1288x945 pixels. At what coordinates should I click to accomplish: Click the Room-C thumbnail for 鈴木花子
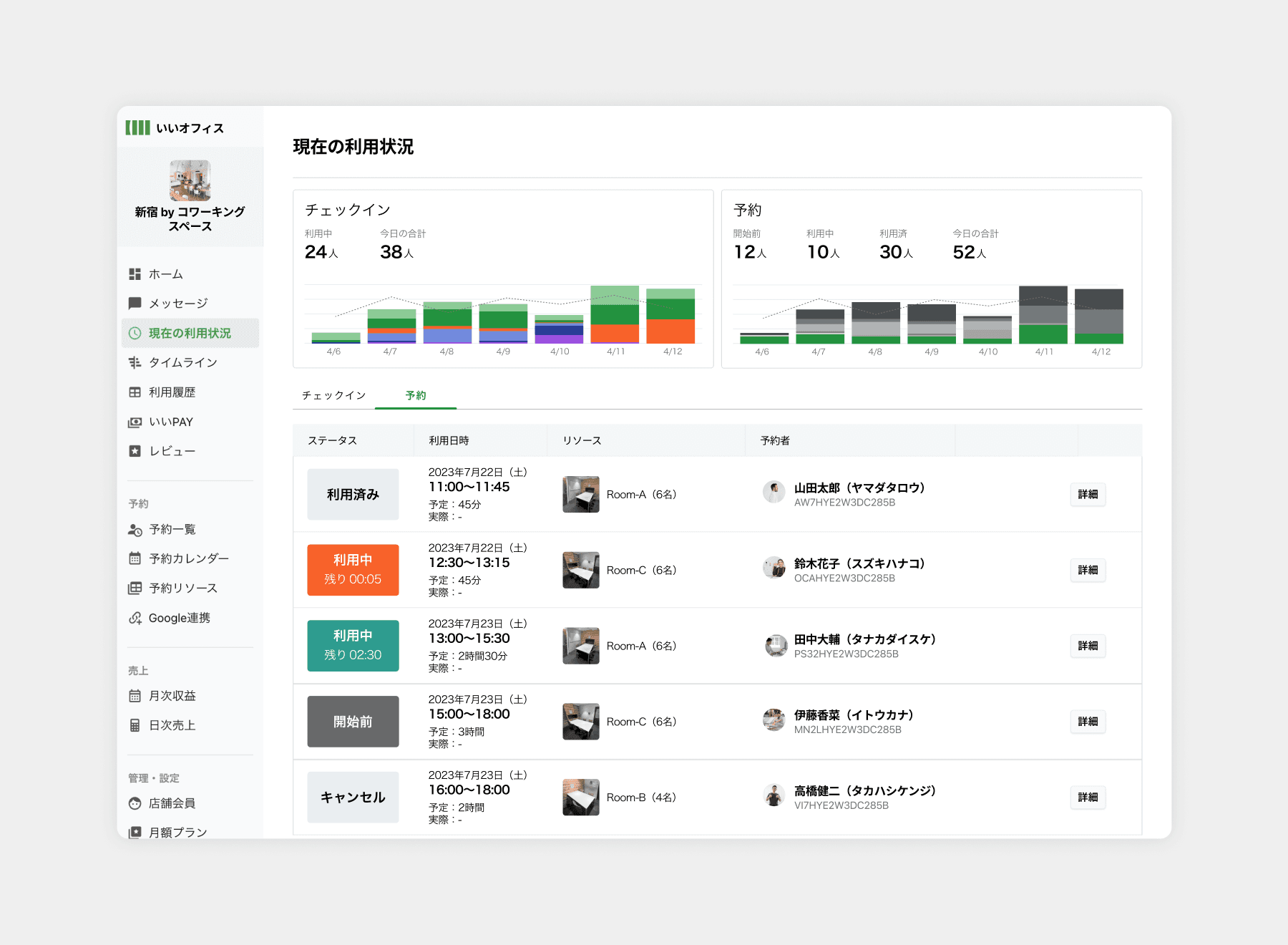[581, 570]
